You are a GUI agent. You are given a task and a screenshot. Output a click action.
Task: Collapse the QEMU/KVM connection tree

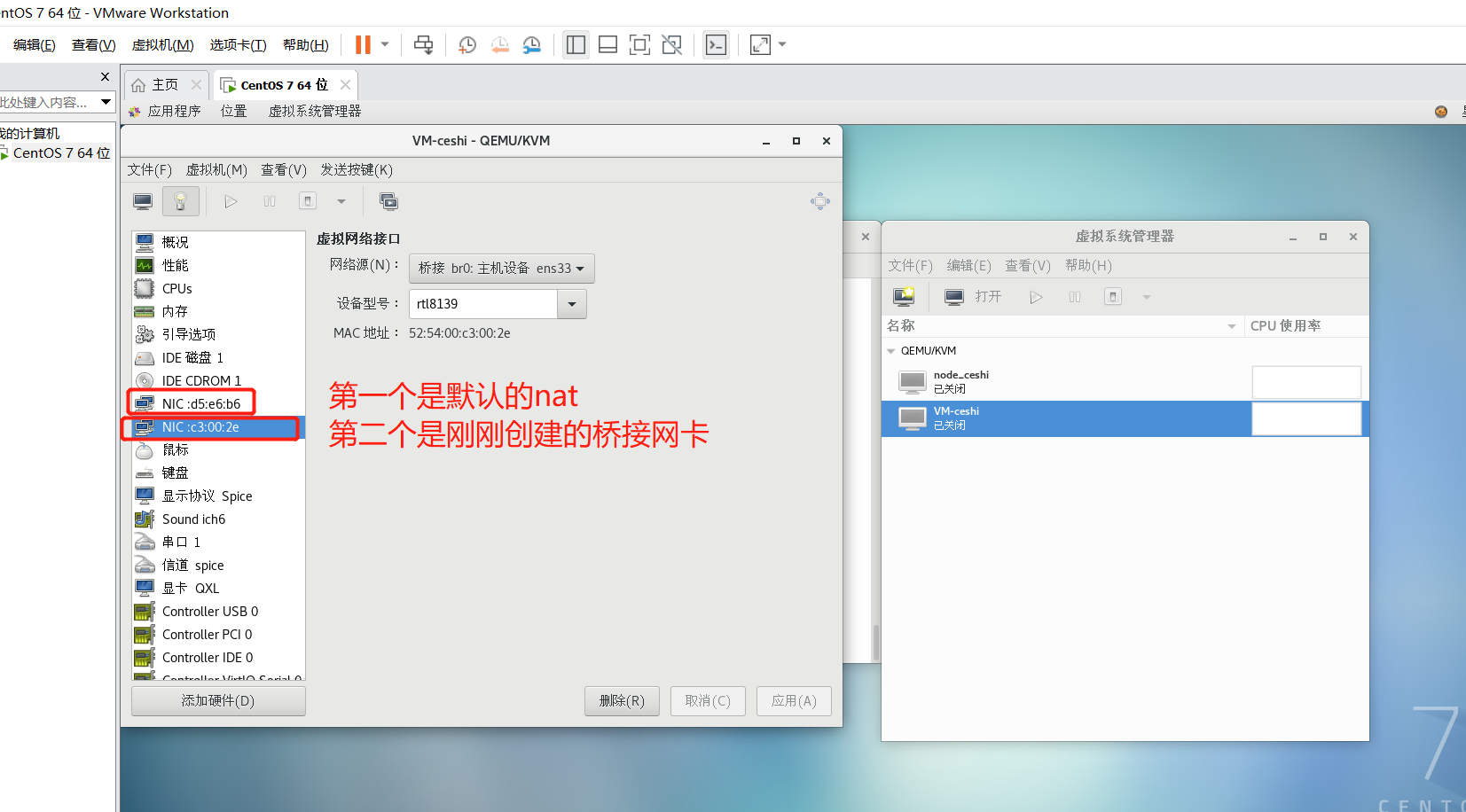tap(891, 351)
